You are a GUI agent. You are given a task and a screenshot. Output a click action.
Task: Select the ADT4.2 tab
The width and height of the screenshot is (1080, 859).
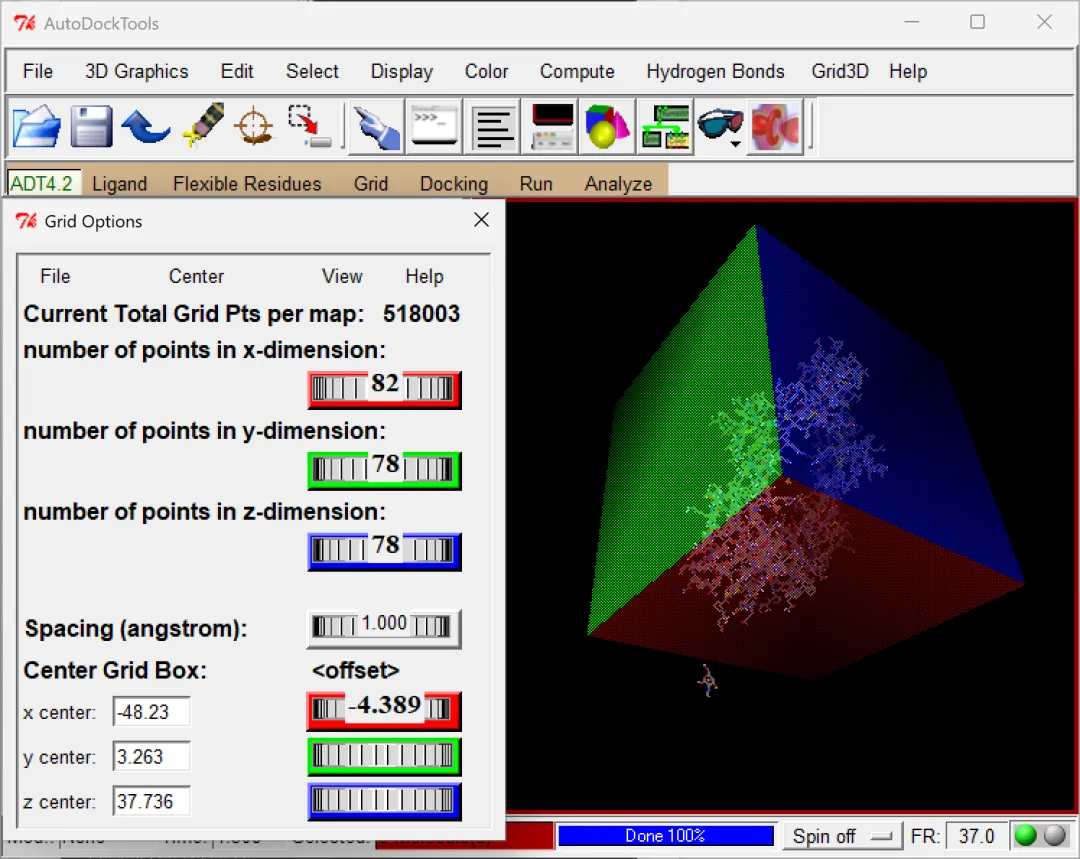point(44,183)
